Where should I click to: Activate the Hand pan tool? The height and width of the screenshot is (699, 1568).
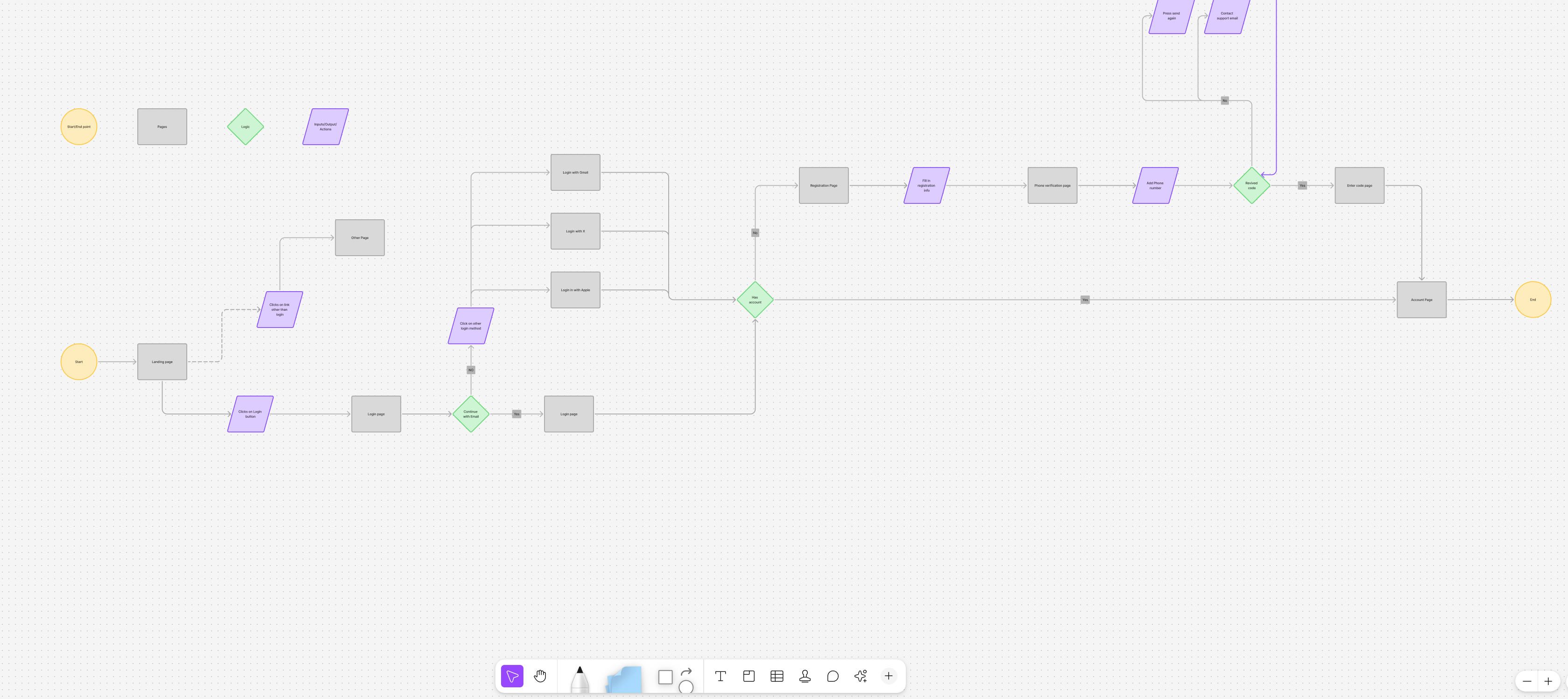pyautogui.click(x=540, y=676)
